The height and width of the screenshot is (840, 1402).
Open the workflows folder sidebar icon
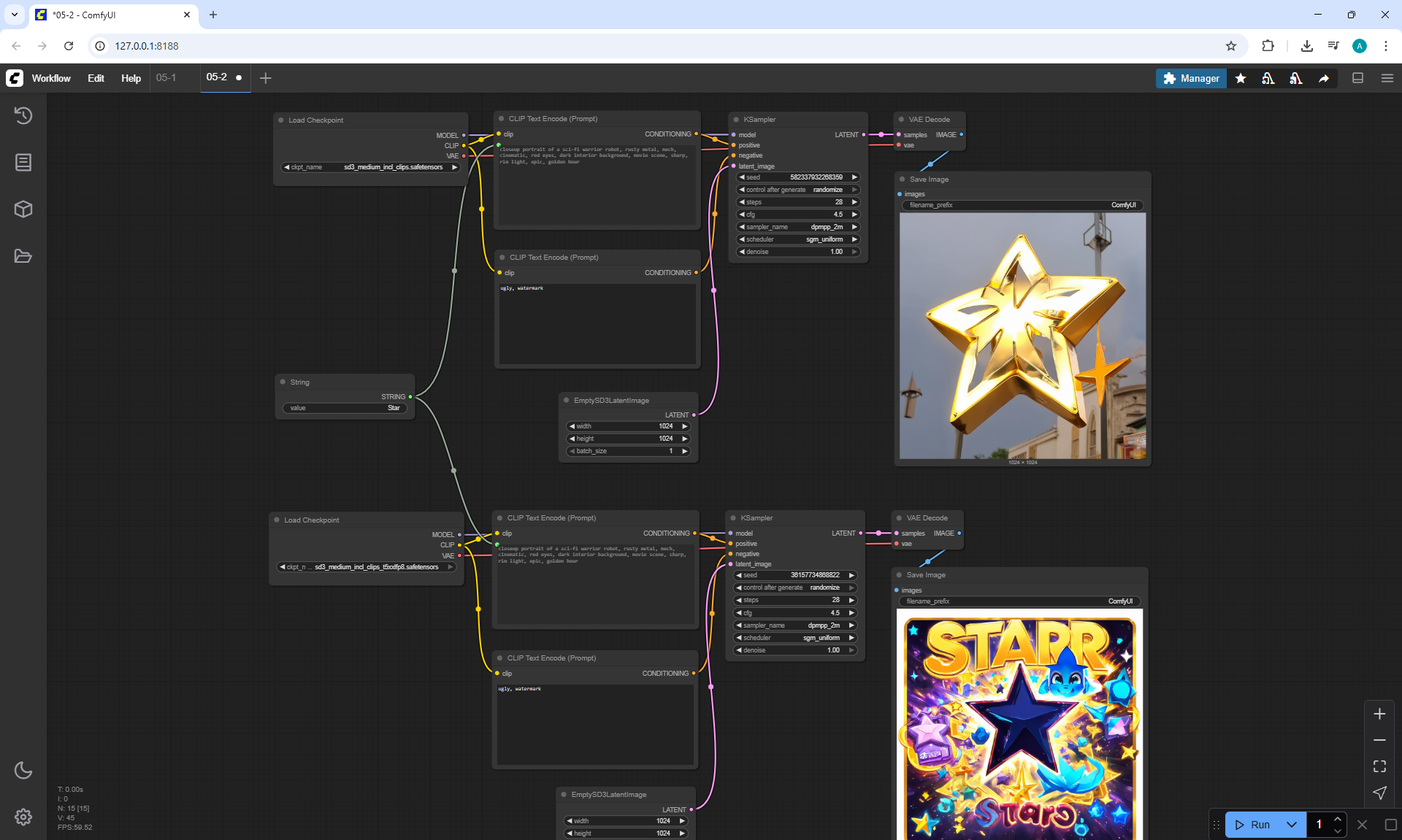click(23, 256)
